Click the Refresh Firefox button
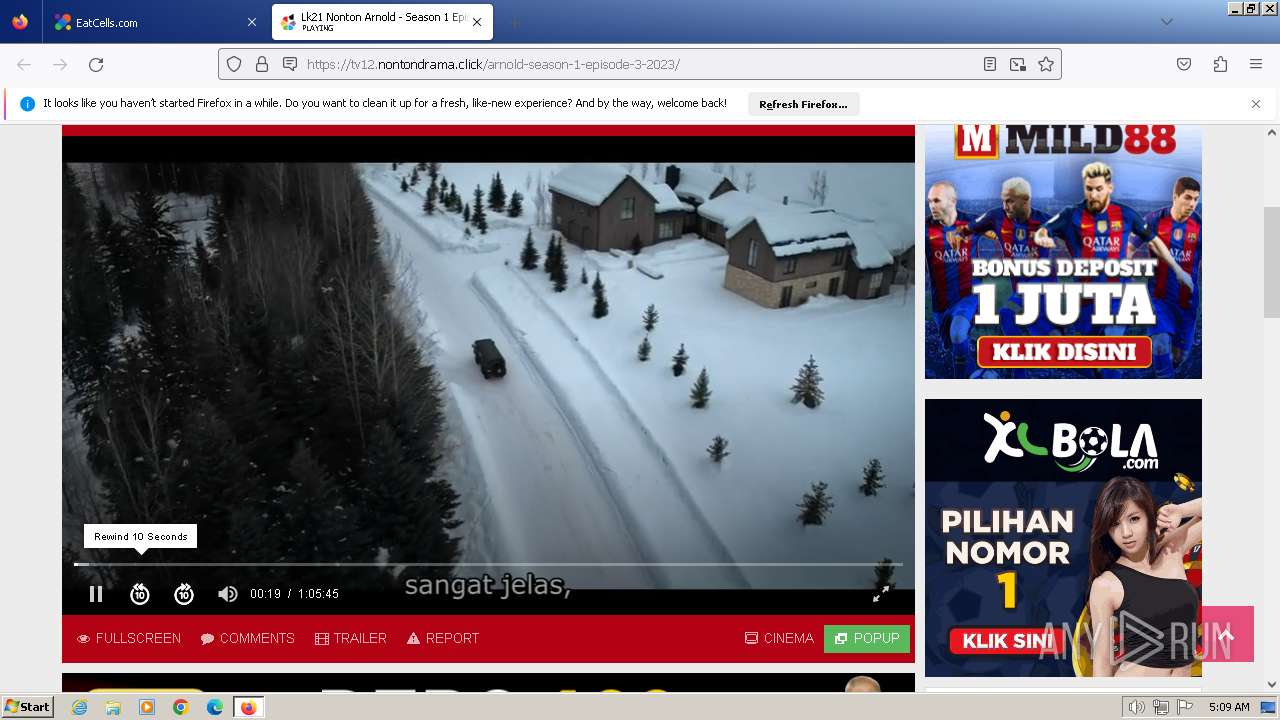Screen dimensions: 1280x720 pyautogui.click(x=803, y=104)
